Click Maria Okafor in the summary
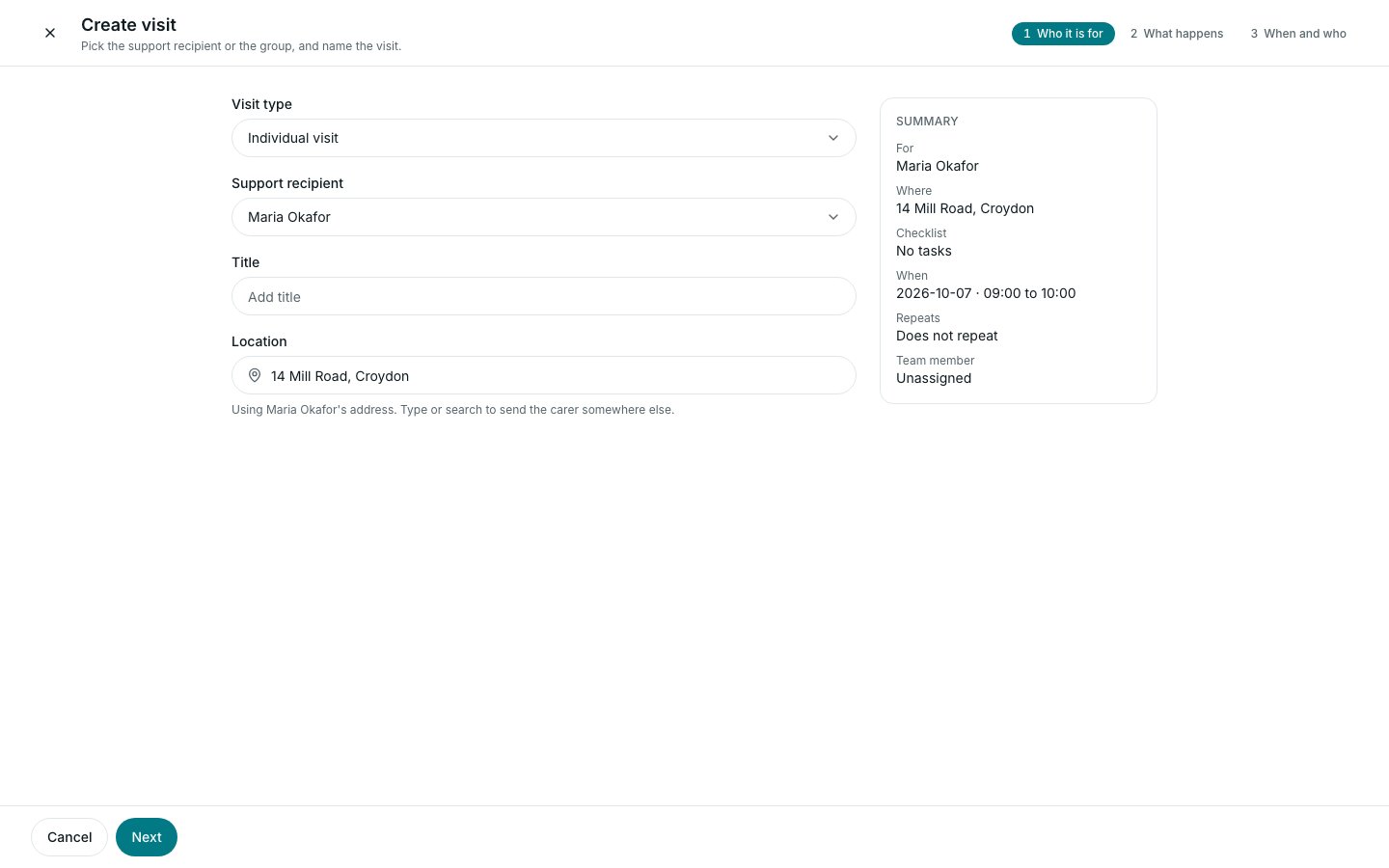This screenshot has width=1389, height=868. tap(938, 166)
